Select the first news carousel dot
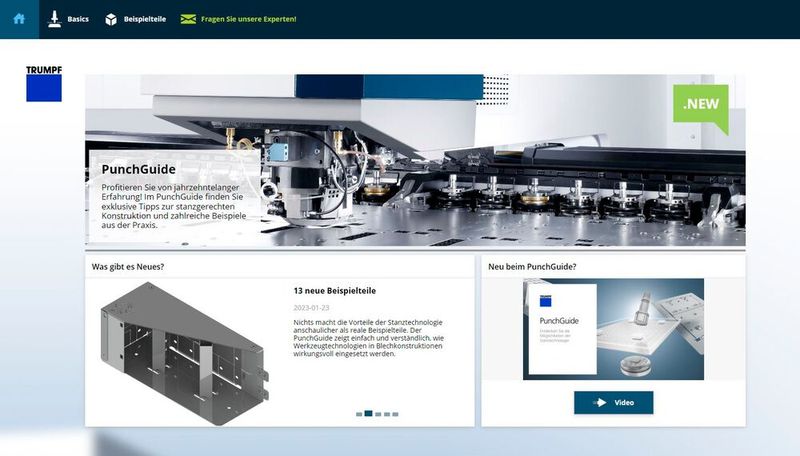This screenshot has height=456, width=800. (359, 414)
